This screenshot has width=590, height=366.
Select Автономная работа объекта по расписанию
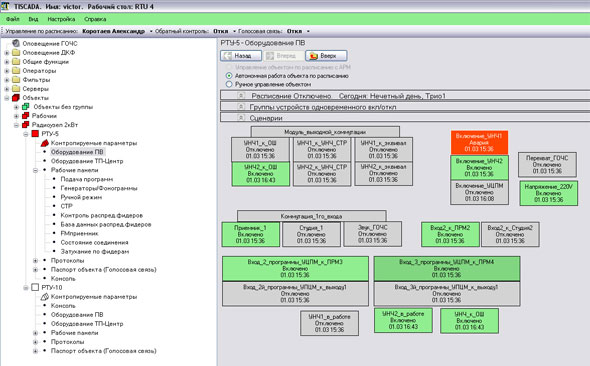click(x=229, y=76)
